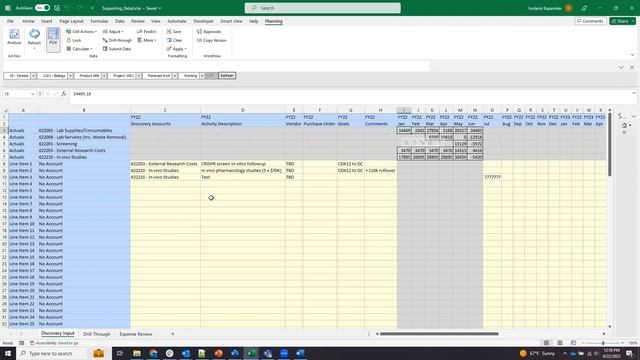Expand the Product POV dropdown arrow
The width and height of the screenshot is (640, 360).
(x=104, y=76)
